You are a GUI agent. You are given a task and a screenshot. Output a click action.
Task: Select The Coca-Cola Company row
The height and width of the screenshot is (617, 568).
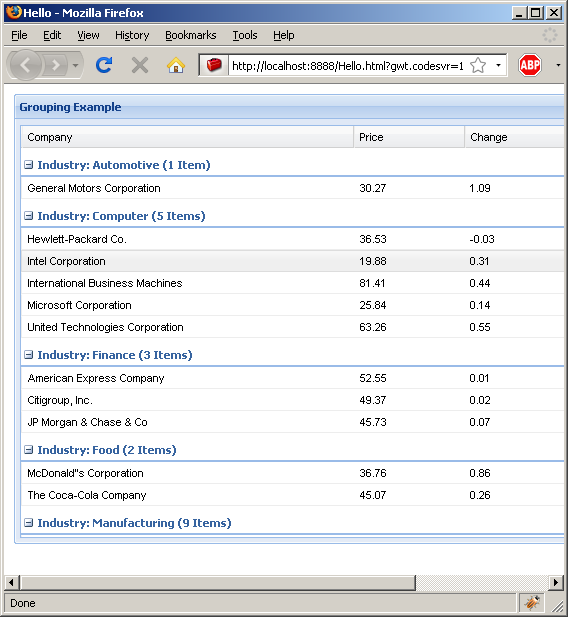pos(292,495)
